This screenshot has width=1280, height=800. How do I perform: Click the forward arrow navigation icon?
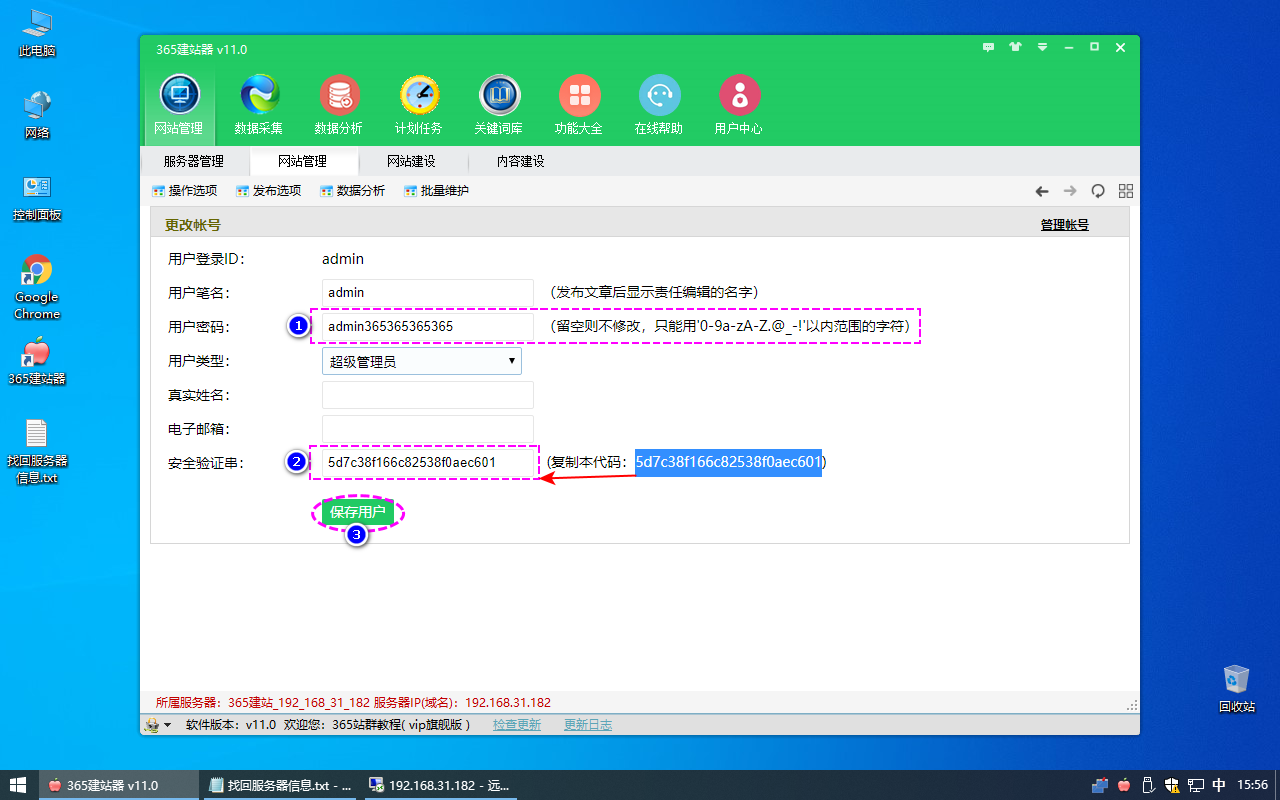pyautogui.click(x=1070, y=191)
